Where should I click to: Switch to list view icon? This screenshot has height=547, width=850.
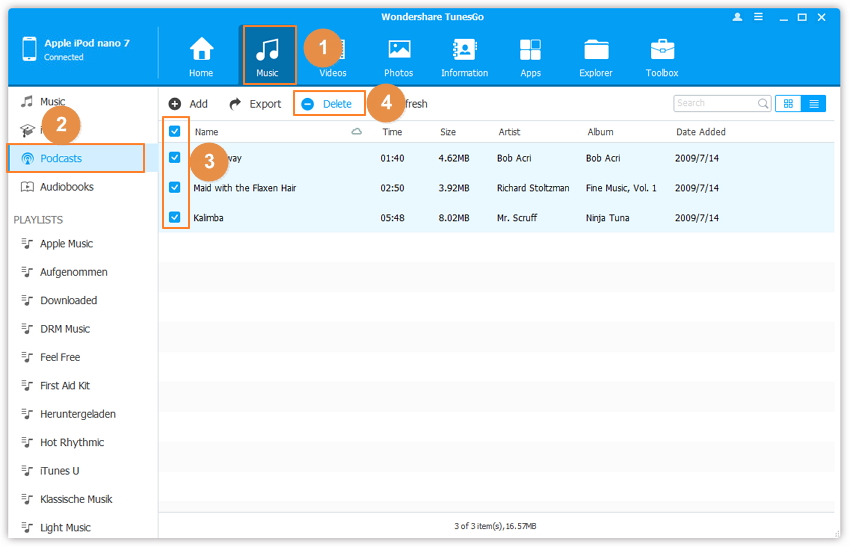[814, 104]
